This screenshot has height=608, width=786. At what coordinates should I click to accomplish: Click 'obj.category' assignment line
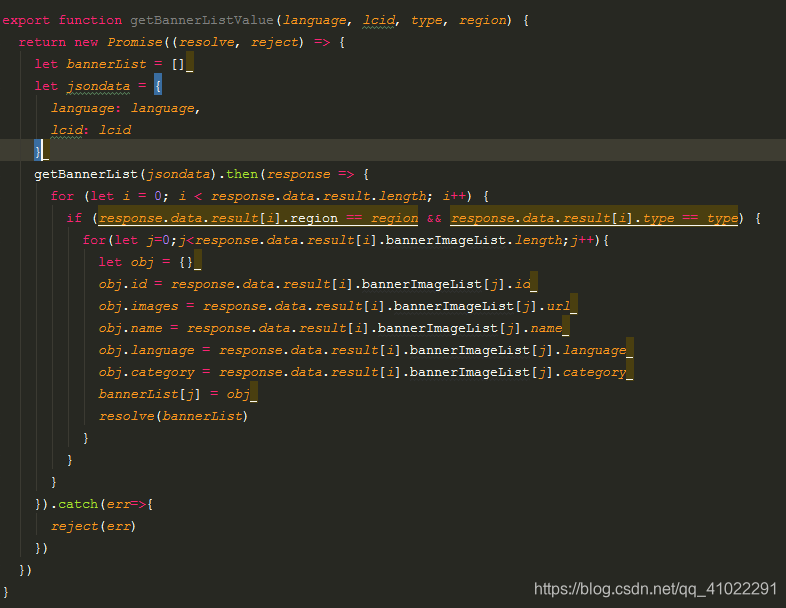pyautogui.click(x=362, y=372)
